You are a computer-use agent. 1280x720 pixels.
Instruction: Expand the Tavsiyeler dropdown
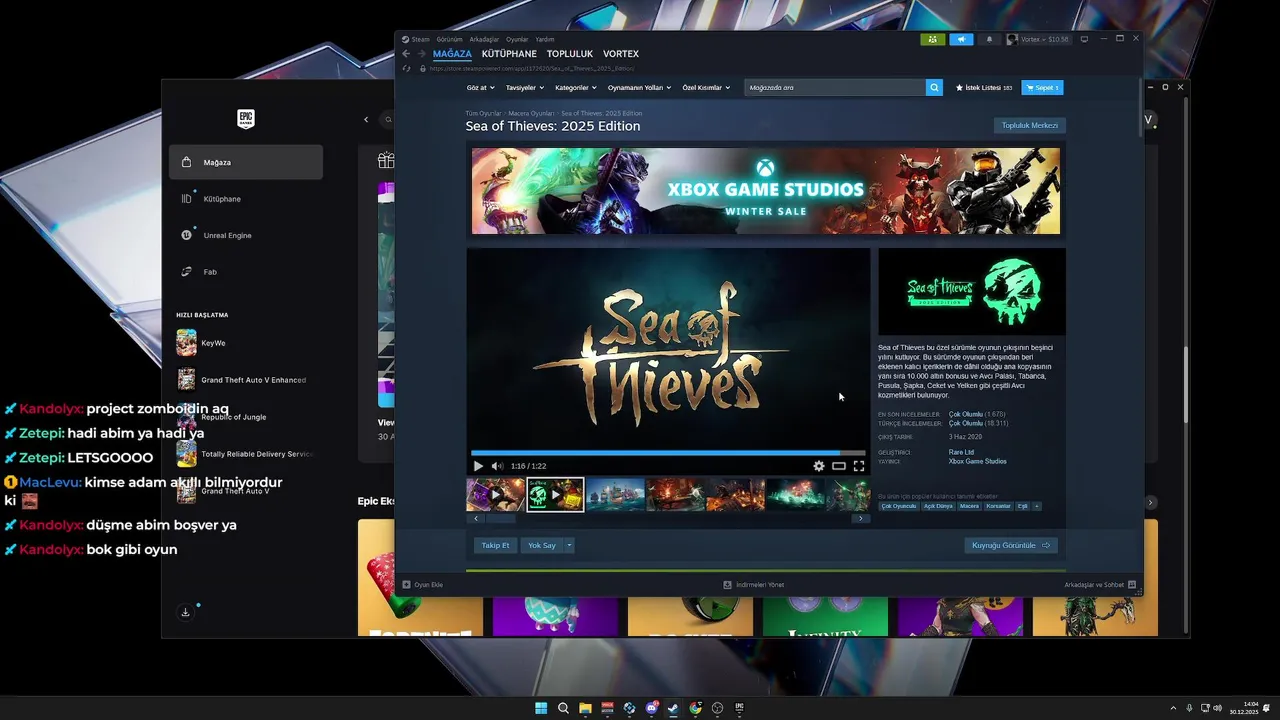click(524, 88)
